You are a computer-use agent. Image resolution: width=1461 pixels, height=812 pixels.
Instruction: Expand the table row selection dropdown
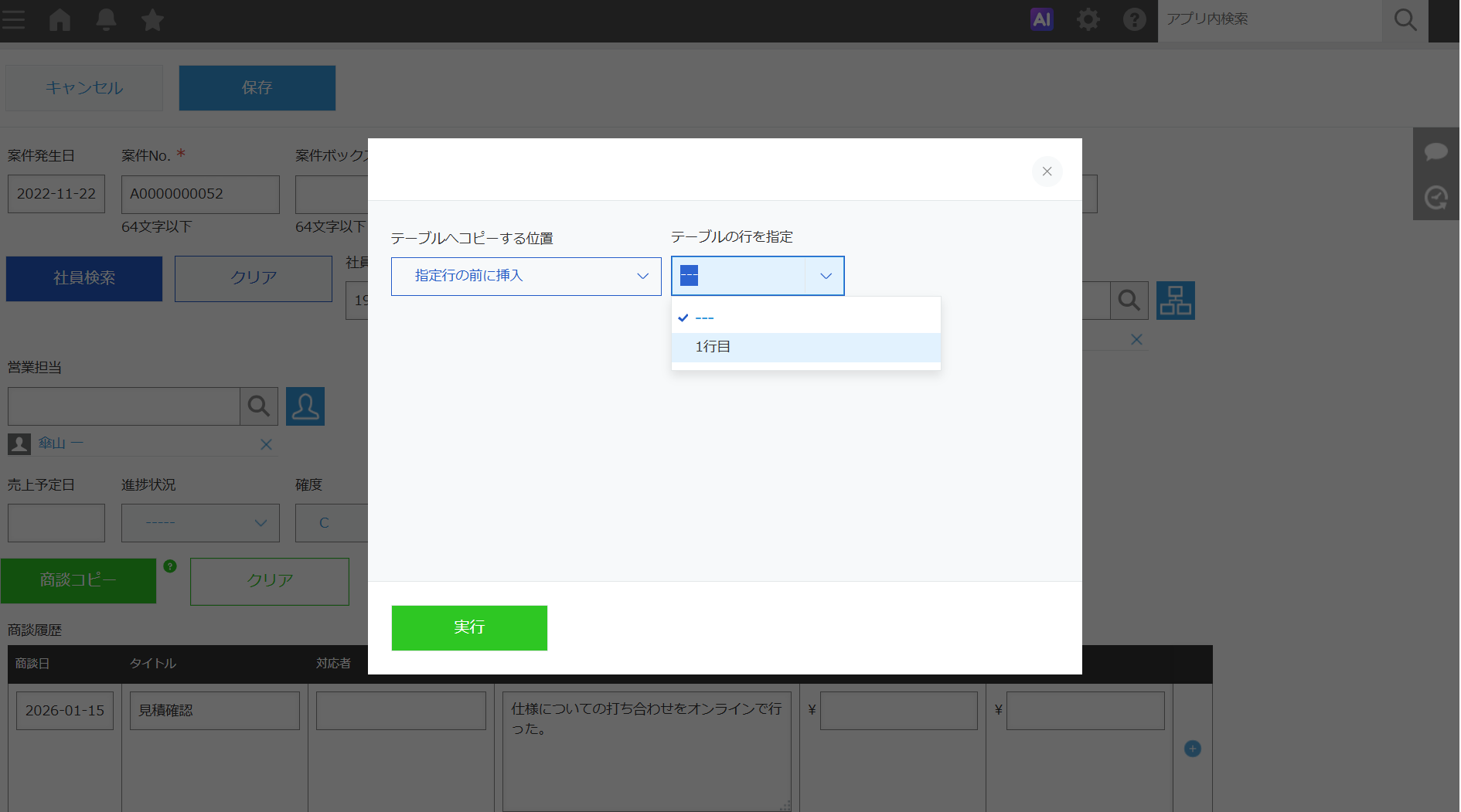click(x=757, y=276)
